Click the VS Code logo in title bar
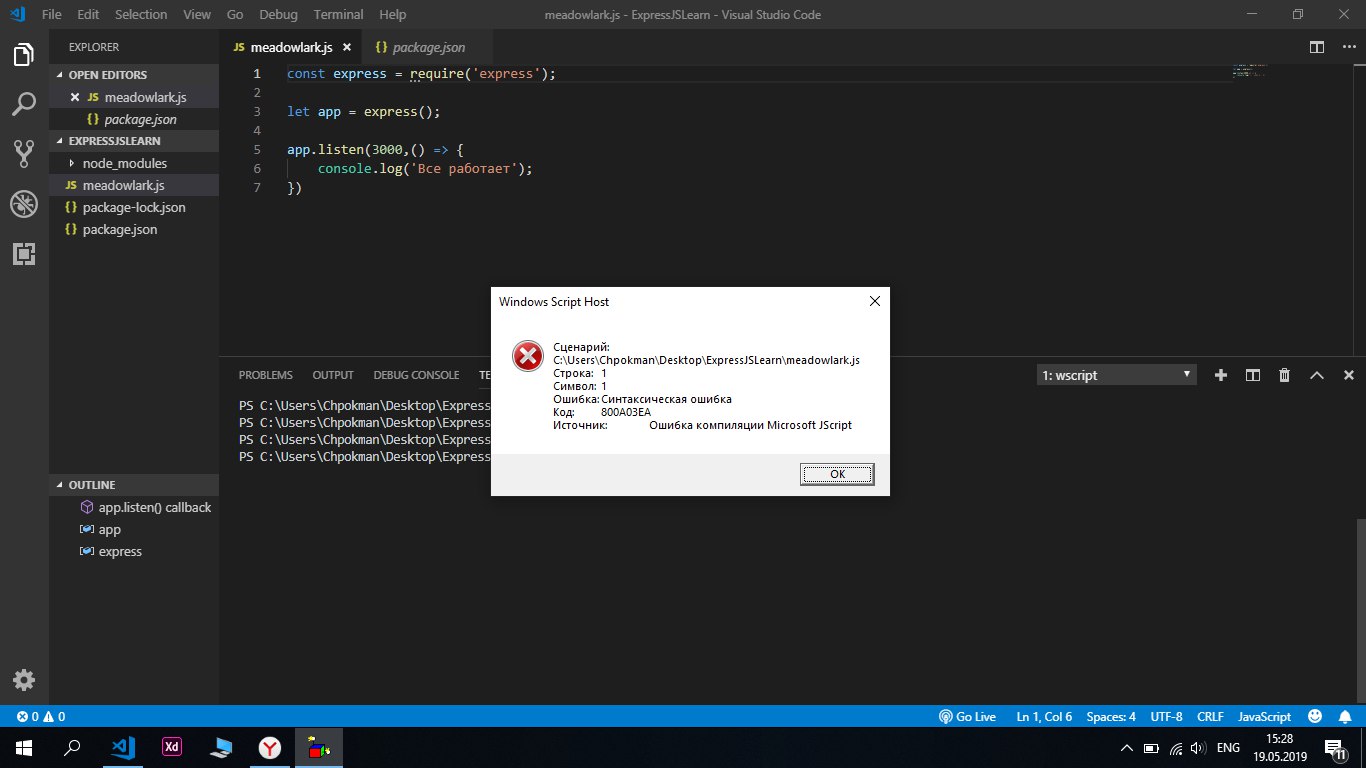Screen dimensions: 1366x768 [17, 14]
